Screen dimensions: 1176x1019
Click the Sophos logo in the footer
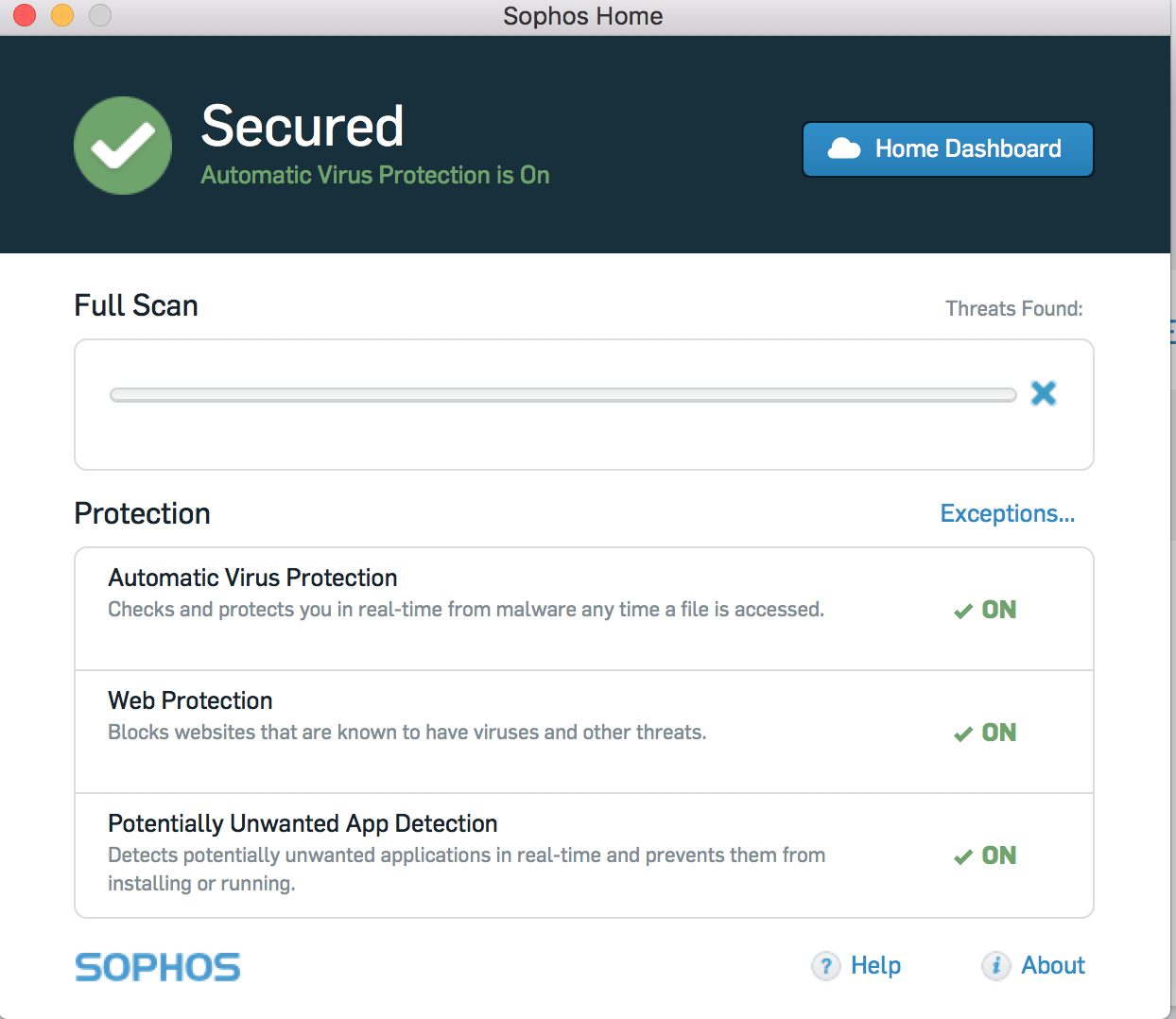click(x=158, y=967)
